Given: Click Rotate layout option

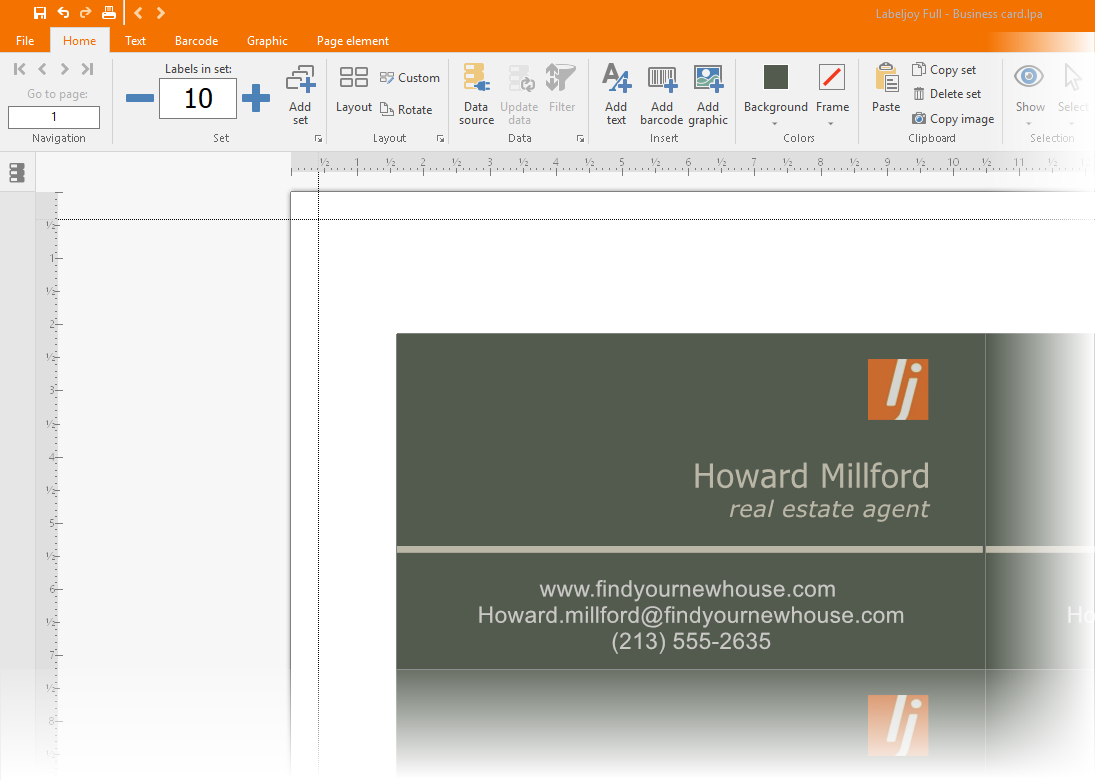Looking at the screenshot, I should [x=406, y=110].
